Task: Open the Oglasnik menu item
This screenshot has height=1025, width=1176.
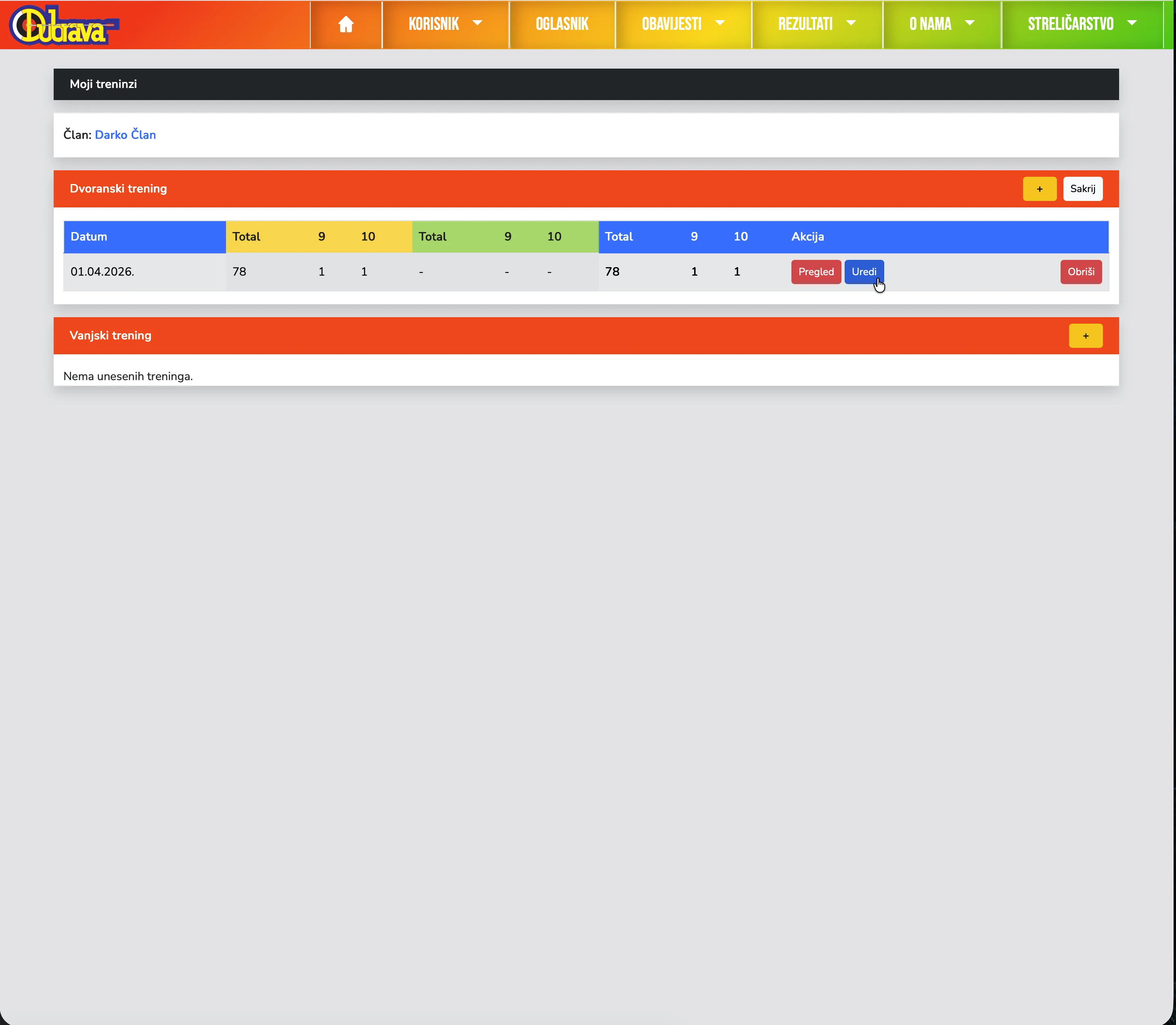Action: 562,24
